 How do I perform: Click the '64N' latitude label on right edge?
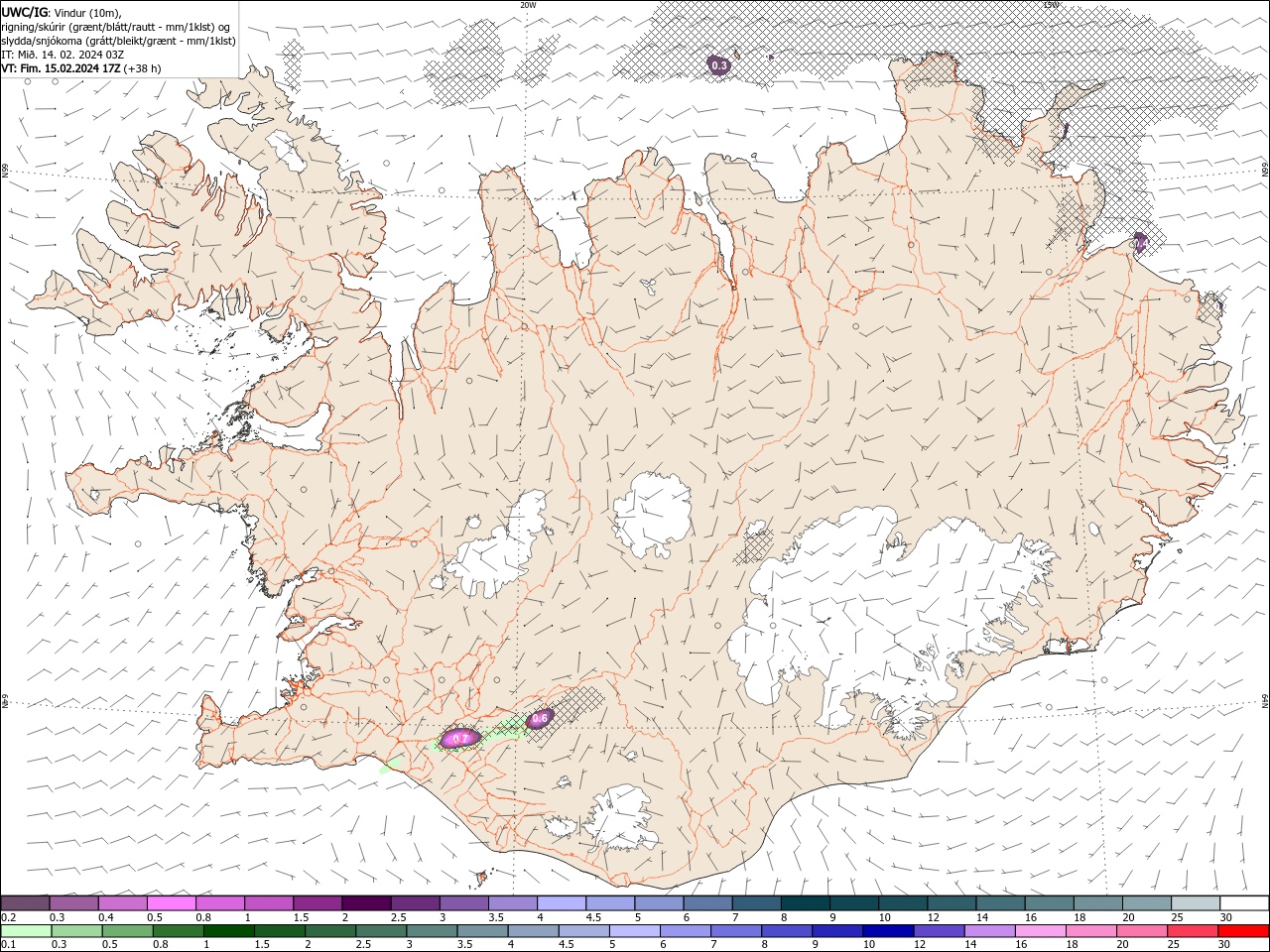tap(1265, 701)
